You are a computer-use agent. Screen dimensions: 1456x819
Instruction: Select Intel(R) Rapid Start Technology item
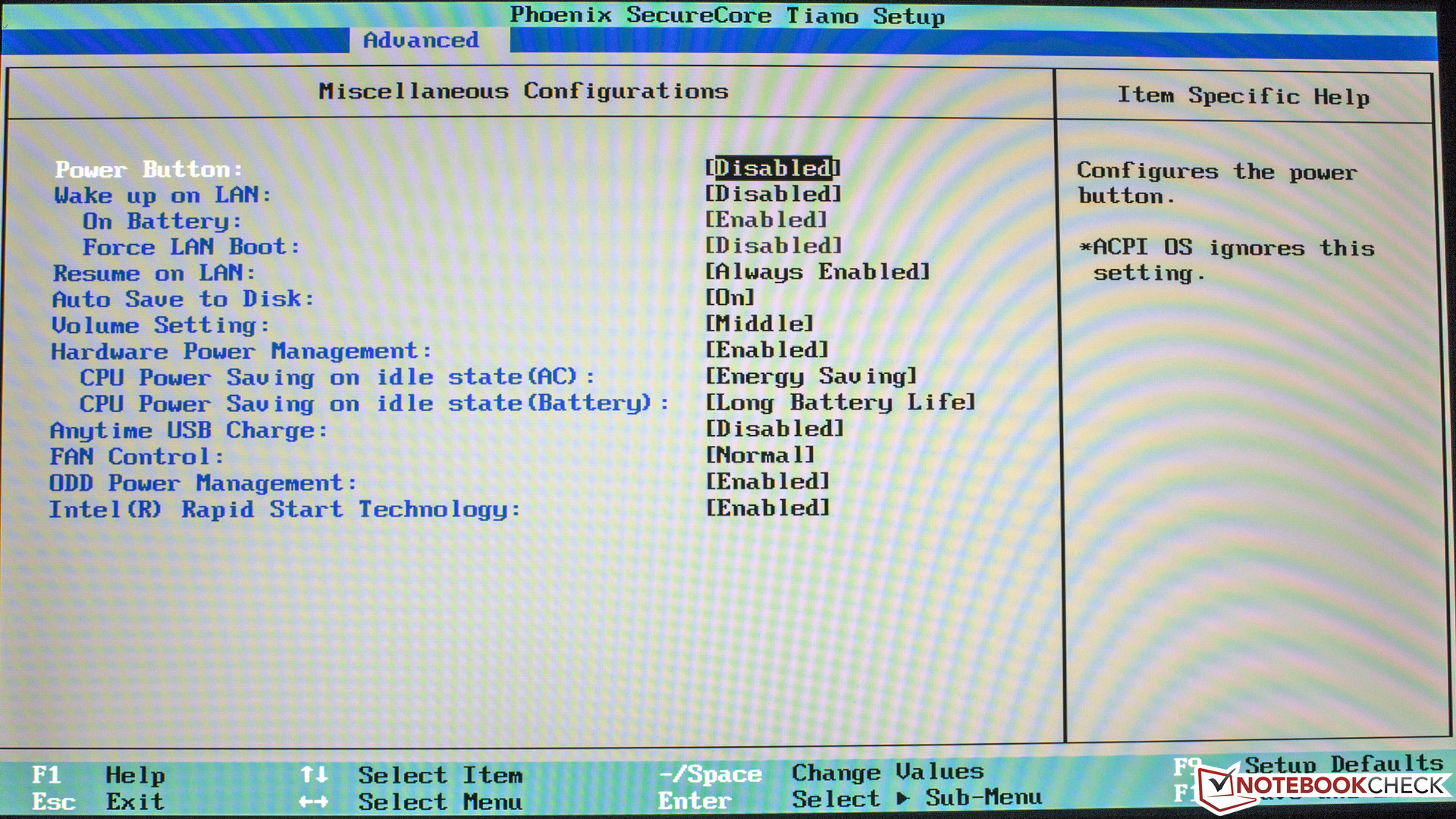tap(284, 509)
